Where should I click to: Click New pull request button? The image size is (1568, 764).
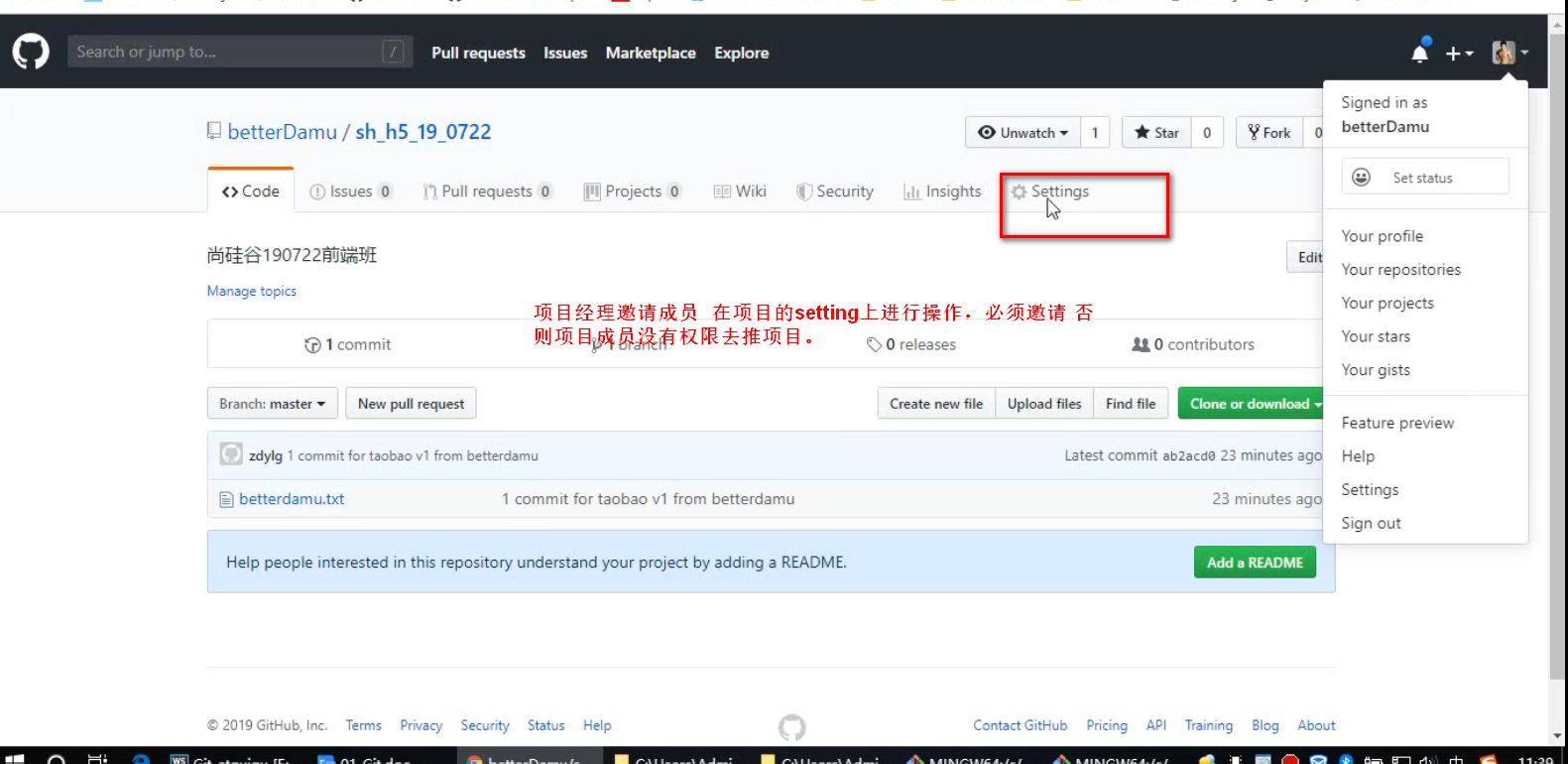click(411, 404)
